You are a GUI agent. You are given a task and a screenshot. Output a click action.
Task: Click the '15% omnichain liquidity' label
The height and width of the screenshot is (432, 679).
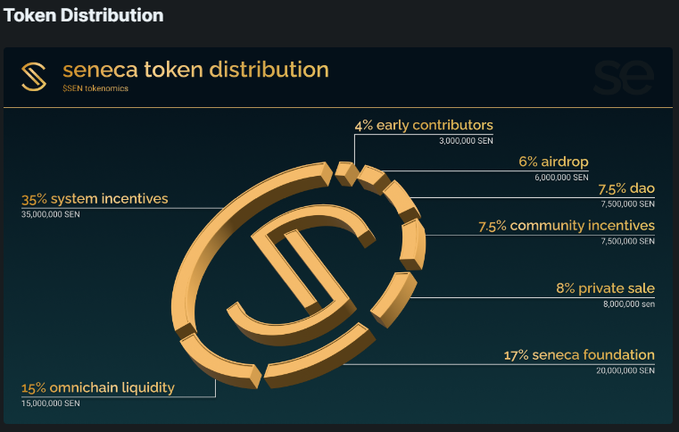tap(98, 388)
